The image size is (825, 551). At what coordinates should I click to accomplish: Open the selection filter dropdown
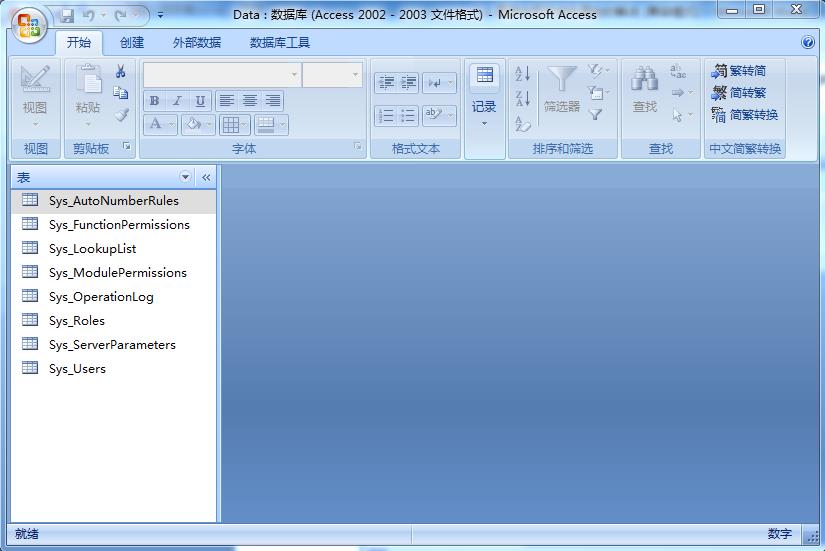pyautogui.click(x=598, y=71)
